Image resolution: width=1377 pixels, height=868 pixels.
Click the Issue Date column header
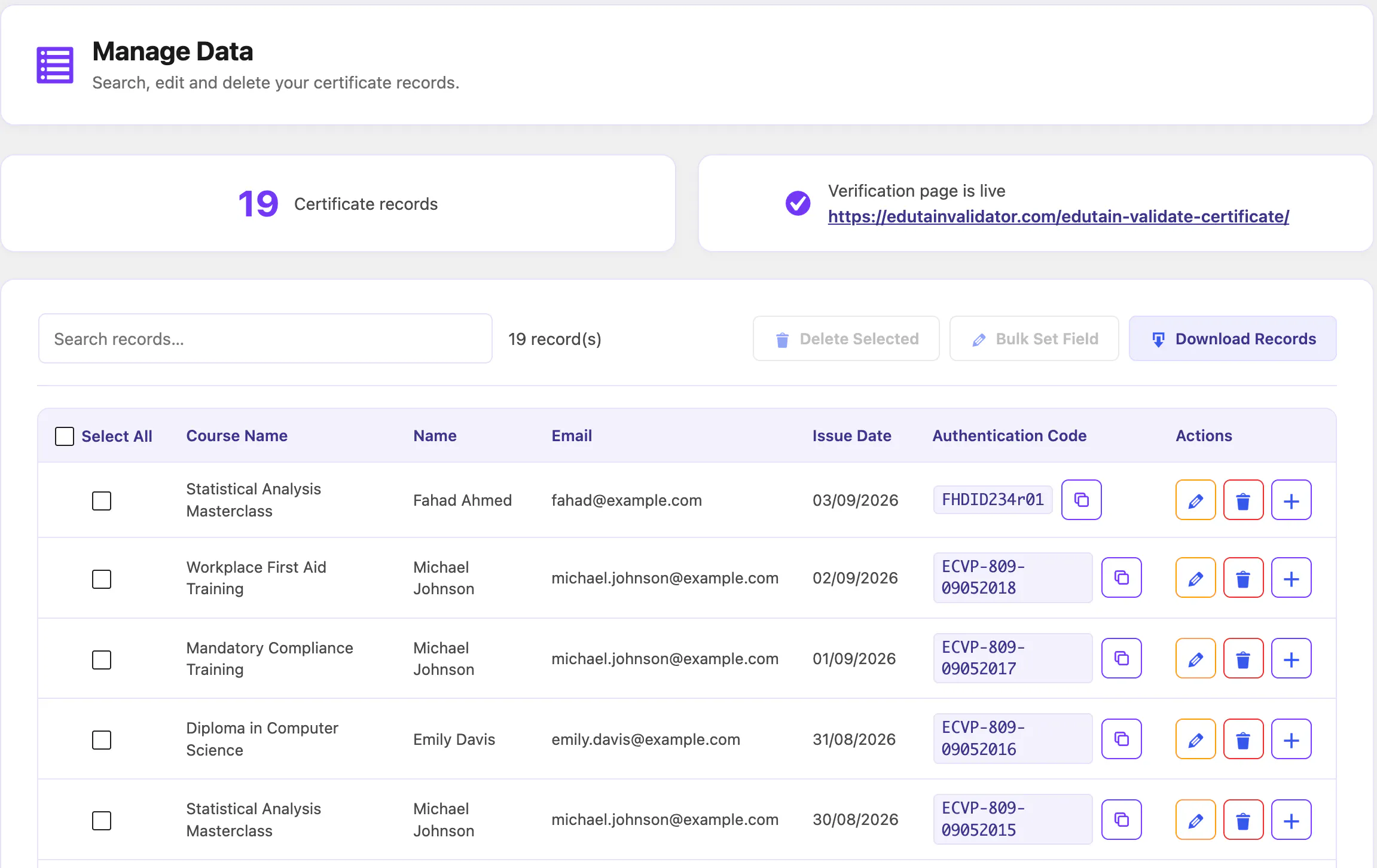point(851,436)
